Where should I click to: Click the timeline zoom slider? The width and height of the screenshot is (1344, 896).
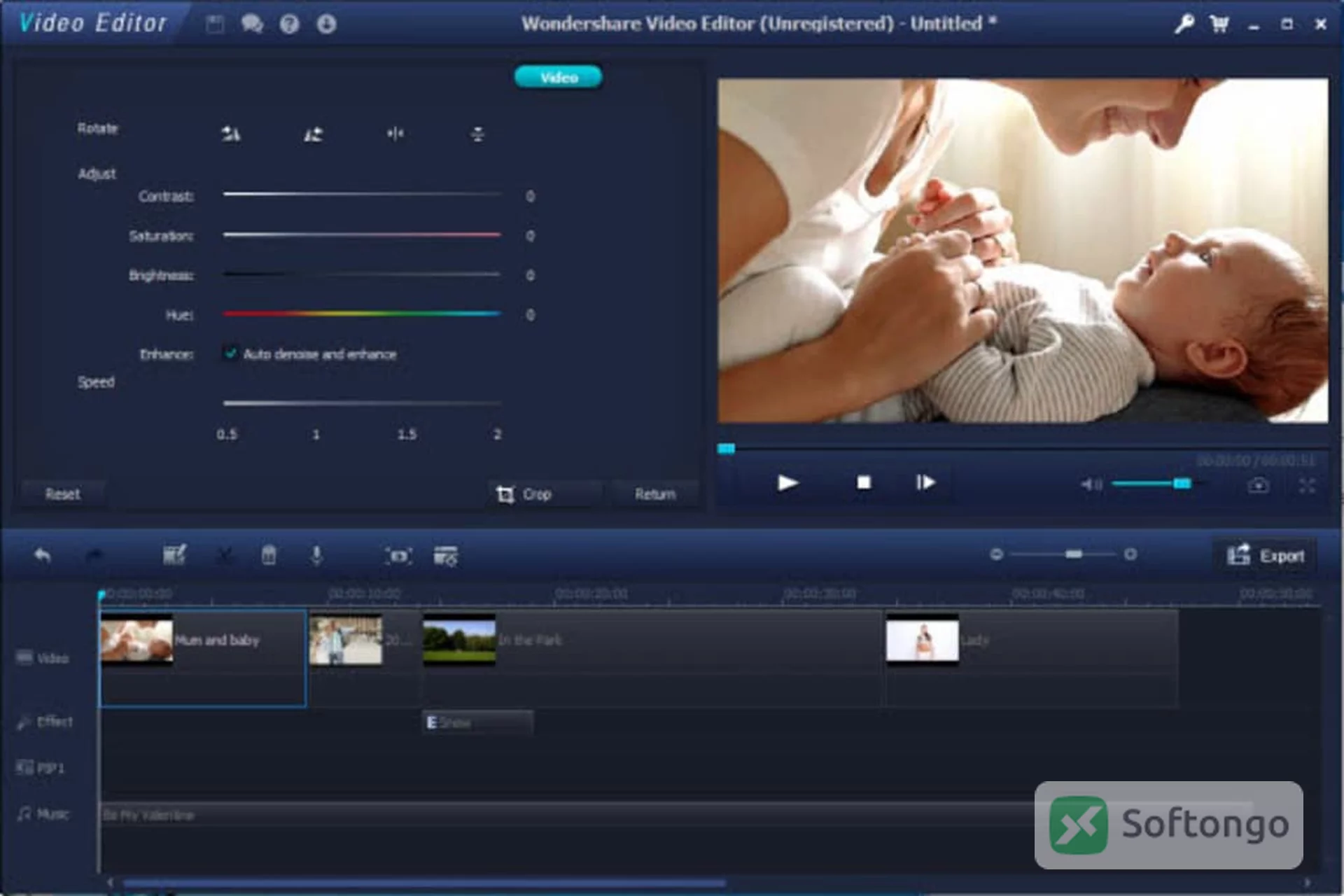point(1063,554)
